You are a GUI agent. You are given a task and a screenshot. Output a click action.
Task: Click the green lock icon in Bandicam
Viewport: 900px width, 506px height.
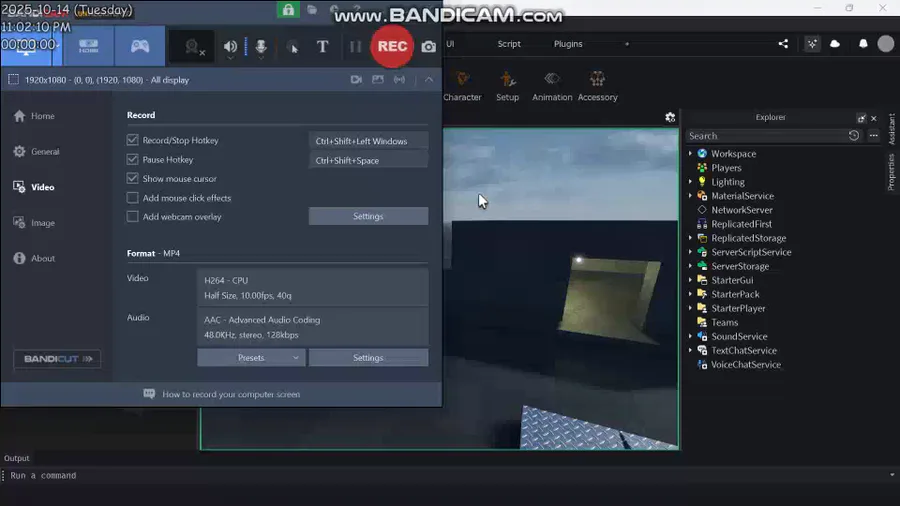288,10
